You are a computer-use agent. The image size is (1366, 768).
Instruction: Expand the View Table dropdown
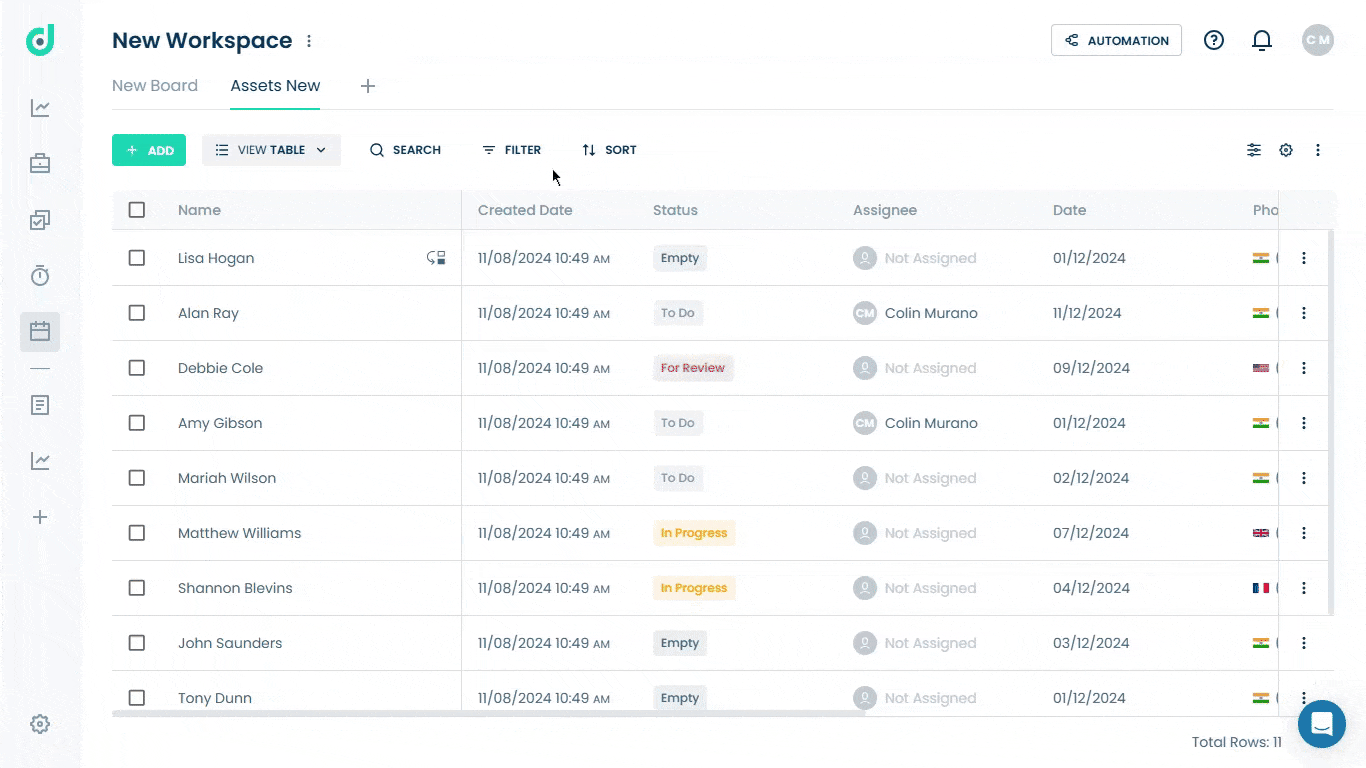[x=271, y=150]
